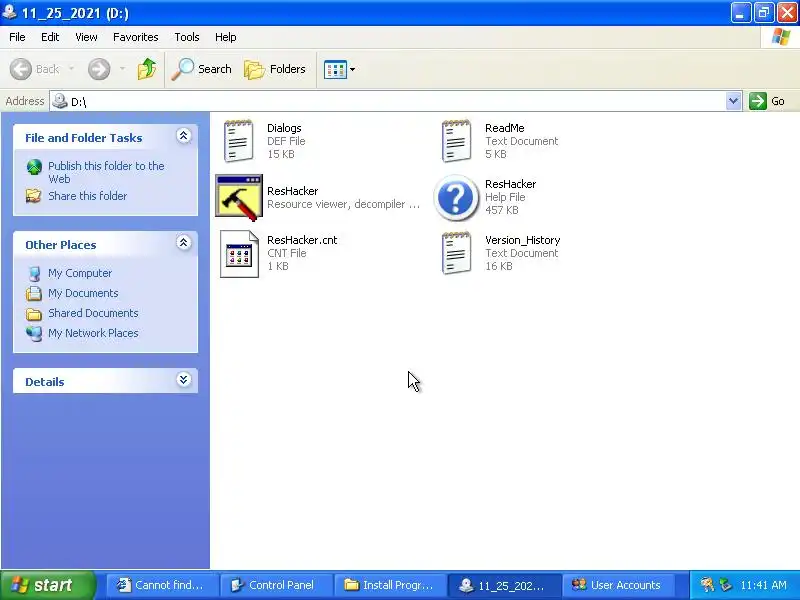This screenshot has height=600, width=800.
Task: Open the Tools menu
Action: tap(187, 37)
